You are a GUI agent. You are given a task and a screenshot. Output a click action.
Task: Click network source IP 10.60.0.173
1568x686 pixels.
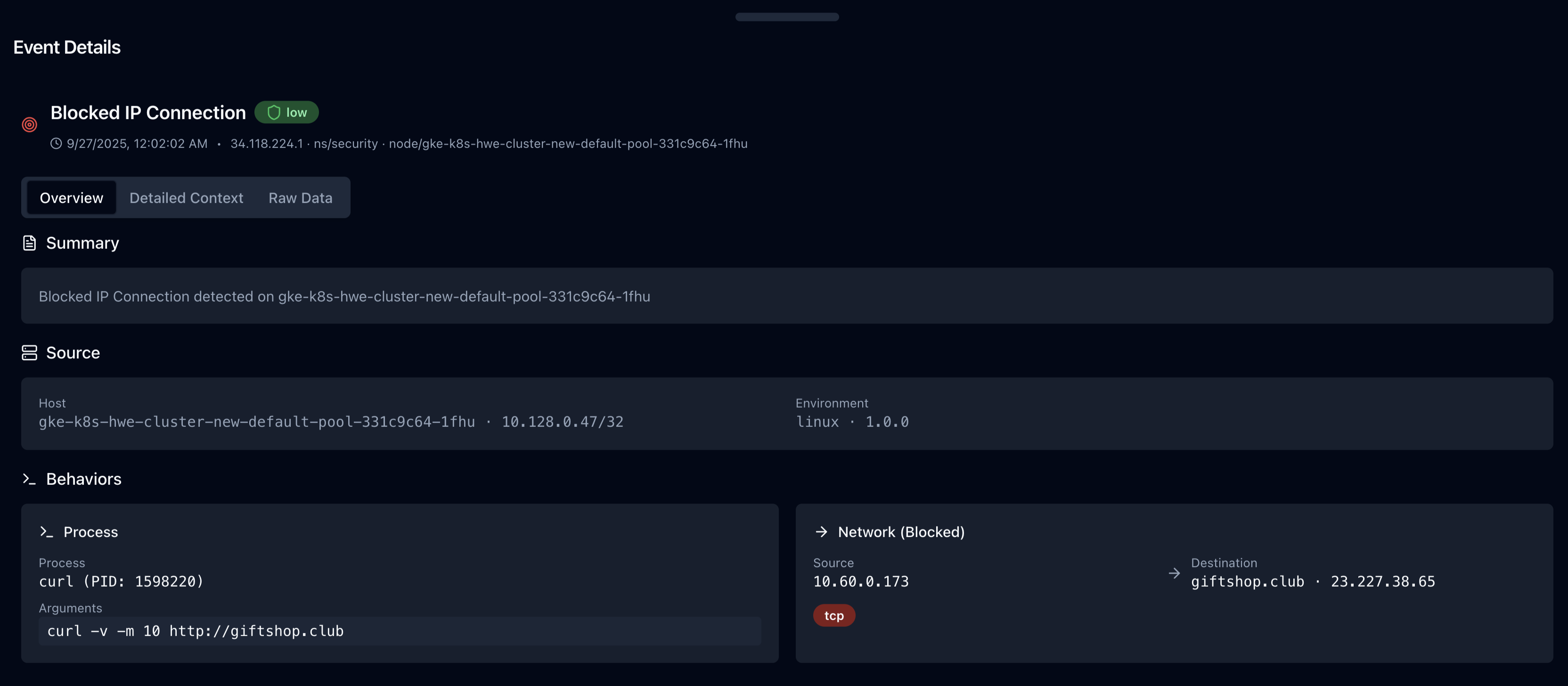(x=861, y=581)
